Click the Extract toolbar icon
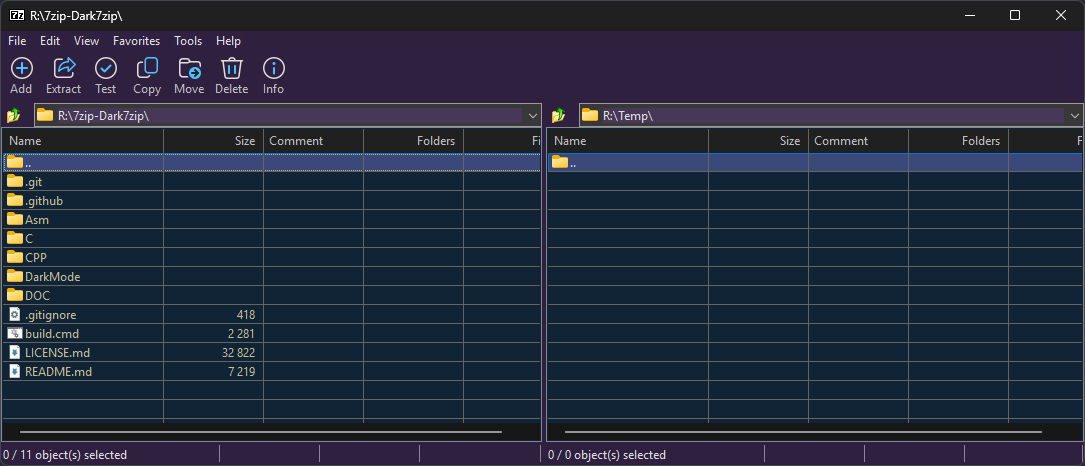The image size is (1085, 466). click(x=64, y=69)
